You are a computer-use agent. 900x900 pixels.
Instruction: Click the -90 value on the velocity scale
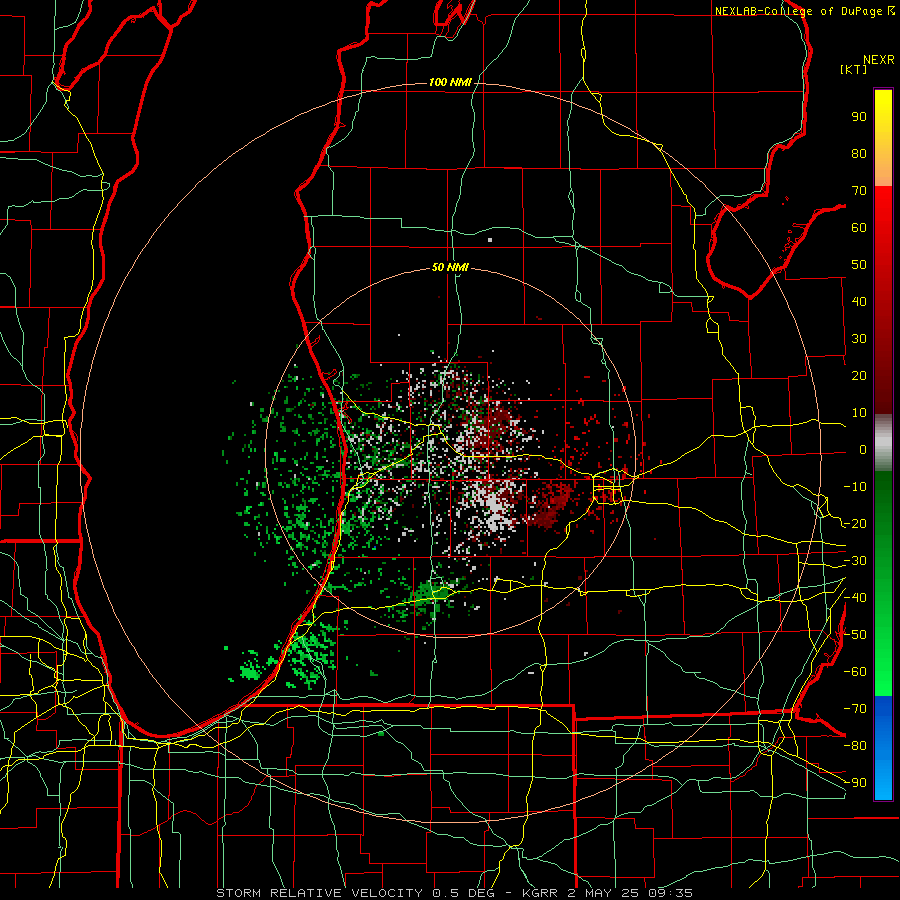click(855, 782)
